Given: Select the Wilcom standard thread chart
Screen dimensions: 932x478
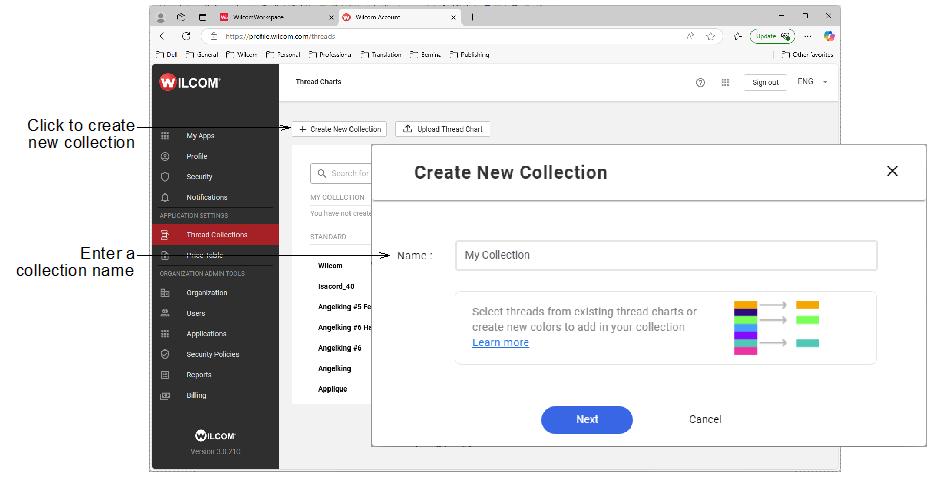Looking at the screenshot, I should click(330, 266).
